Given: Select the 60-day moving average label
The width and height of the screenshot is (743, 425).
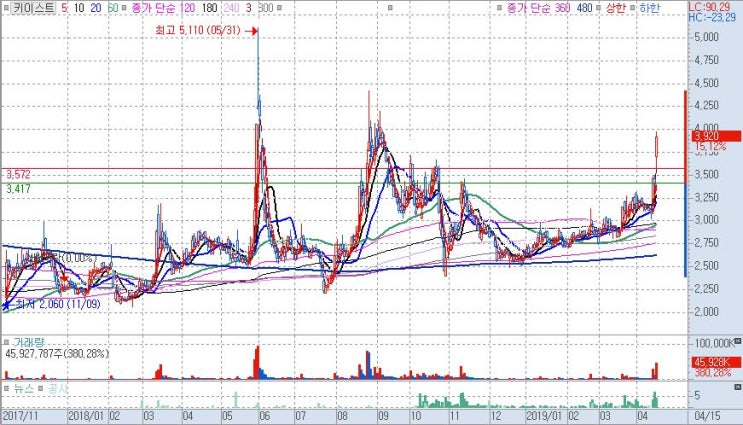Looking at the screenshot, I should coord(113,8).
